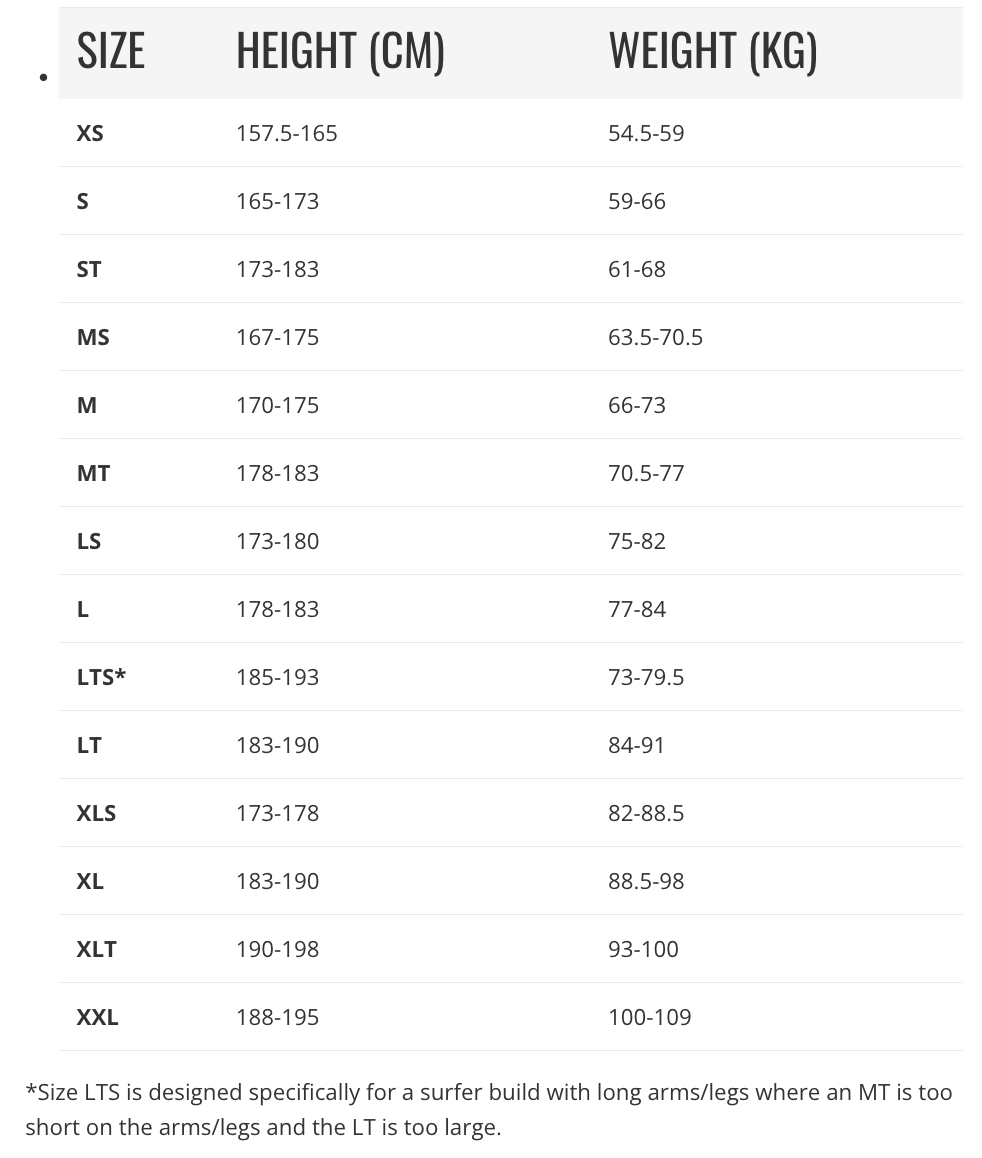Click height value 157.5-165
This screenshot has height=1158, width=982.
286,134
